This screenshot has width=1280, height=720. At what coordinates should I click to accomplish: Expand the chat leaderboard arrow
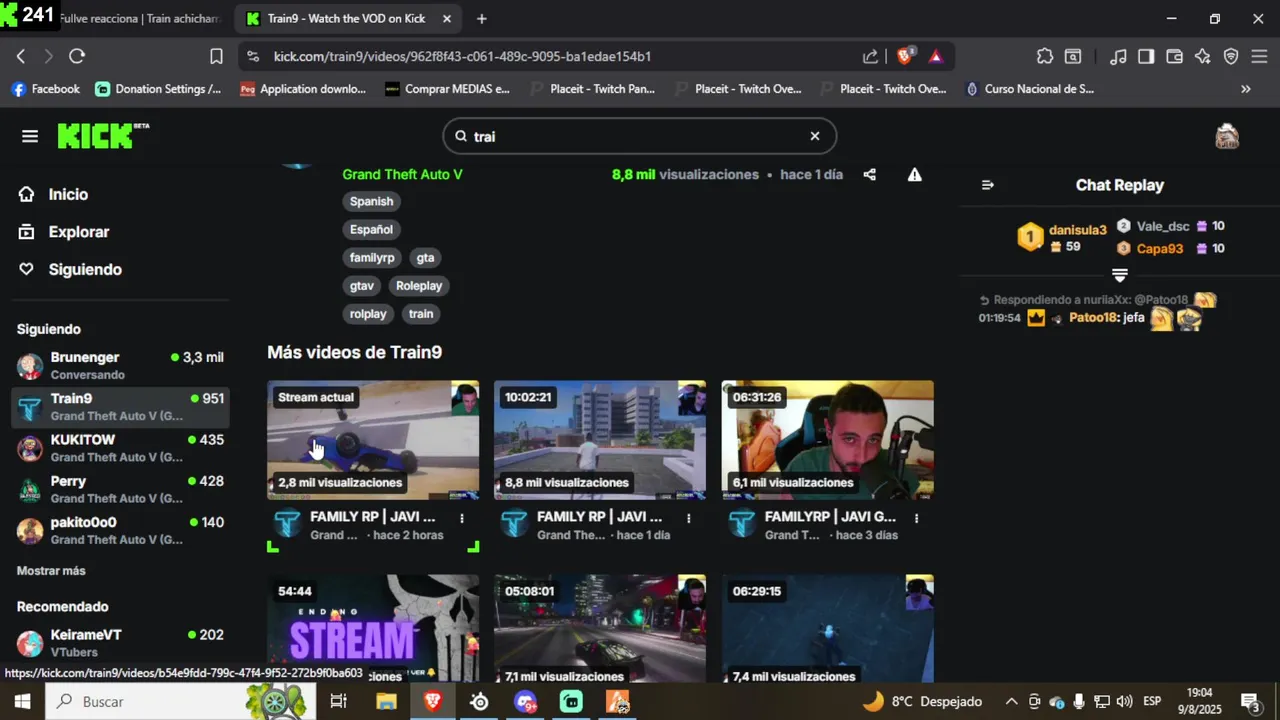point(1120,275)
